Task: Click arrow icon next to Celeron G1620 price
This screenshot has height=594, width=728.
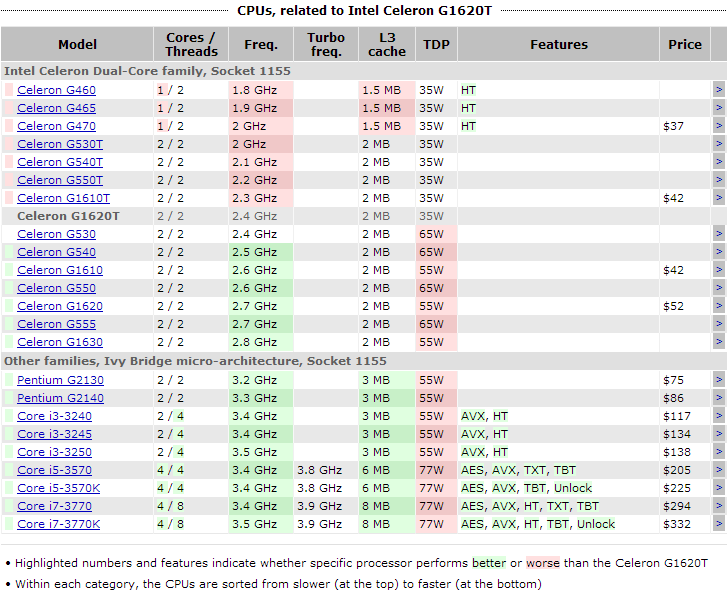Action: [x=719, y=306]
